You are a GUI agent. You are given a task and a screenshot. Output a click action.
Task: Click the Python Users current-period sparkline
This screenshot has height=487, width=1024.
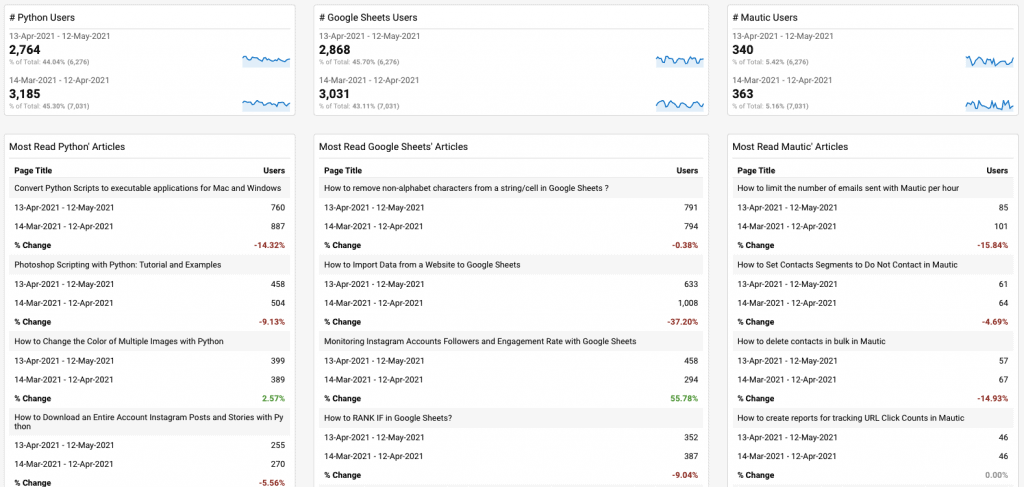pyautogui.click(x=266, y=61)
